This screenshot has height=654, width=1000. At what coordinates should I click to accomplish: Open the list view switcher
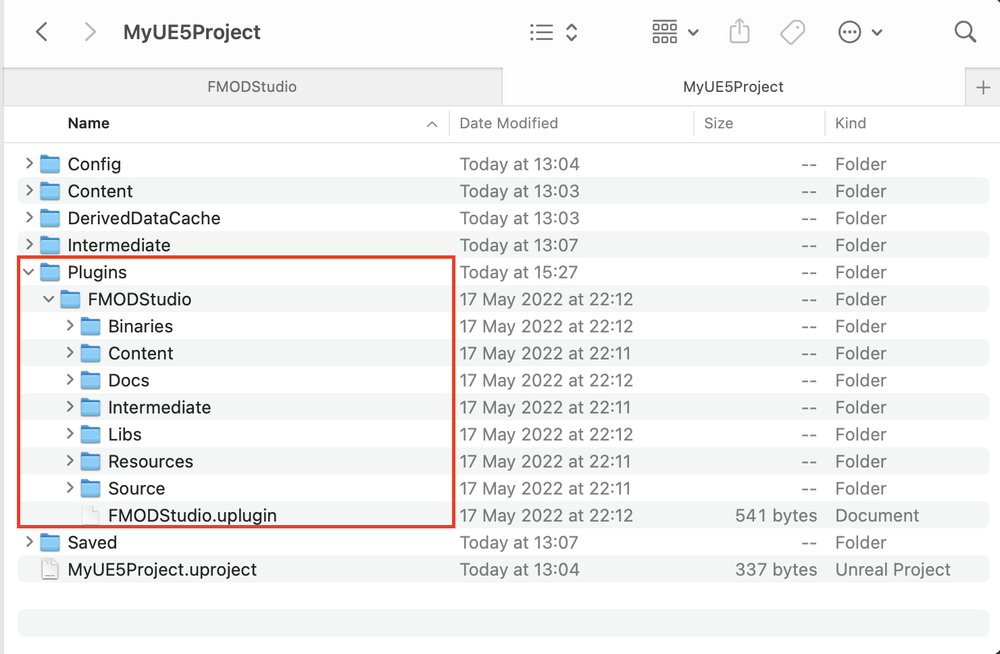click(x=554, y=32)
